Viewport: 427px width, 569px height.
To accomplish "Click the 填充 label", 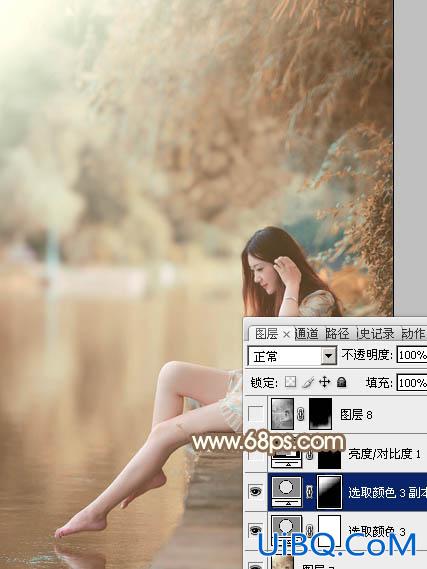I will (x=379, y=382).
